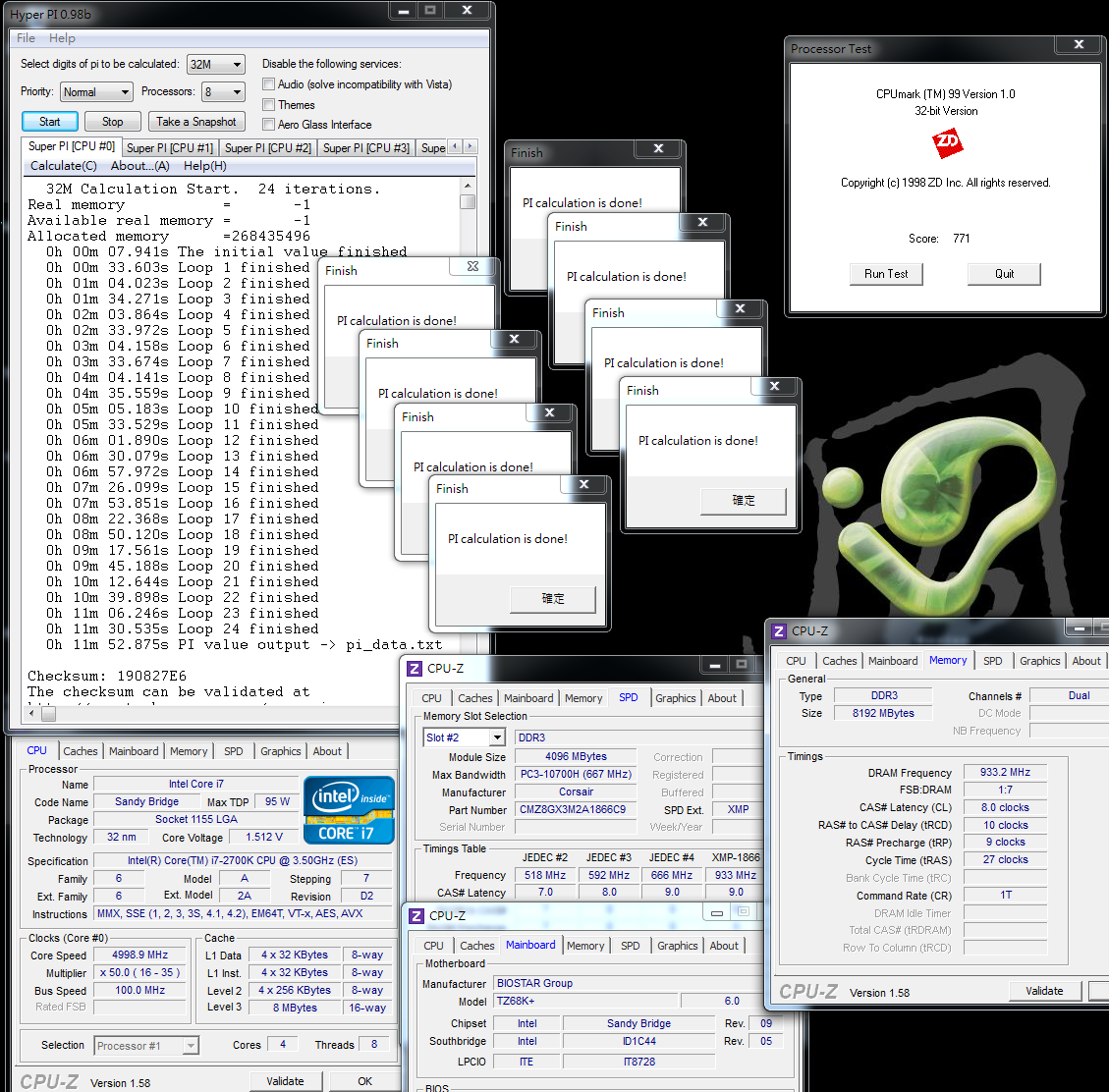
Task: Open the Calculate(C) menu in Super PI
Action: pos(64,166)
